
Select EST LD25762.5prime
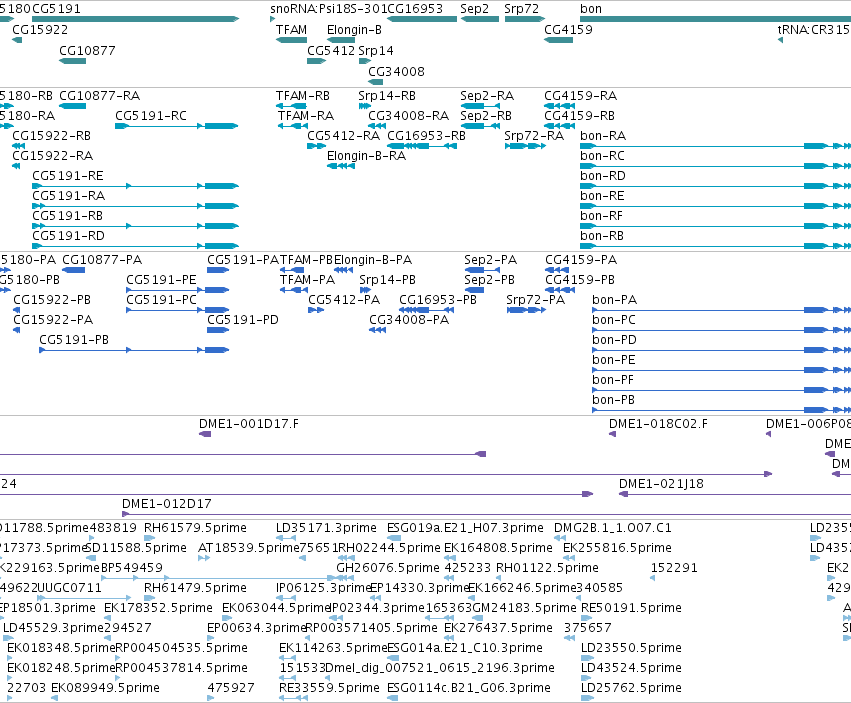tap(631, 688)
